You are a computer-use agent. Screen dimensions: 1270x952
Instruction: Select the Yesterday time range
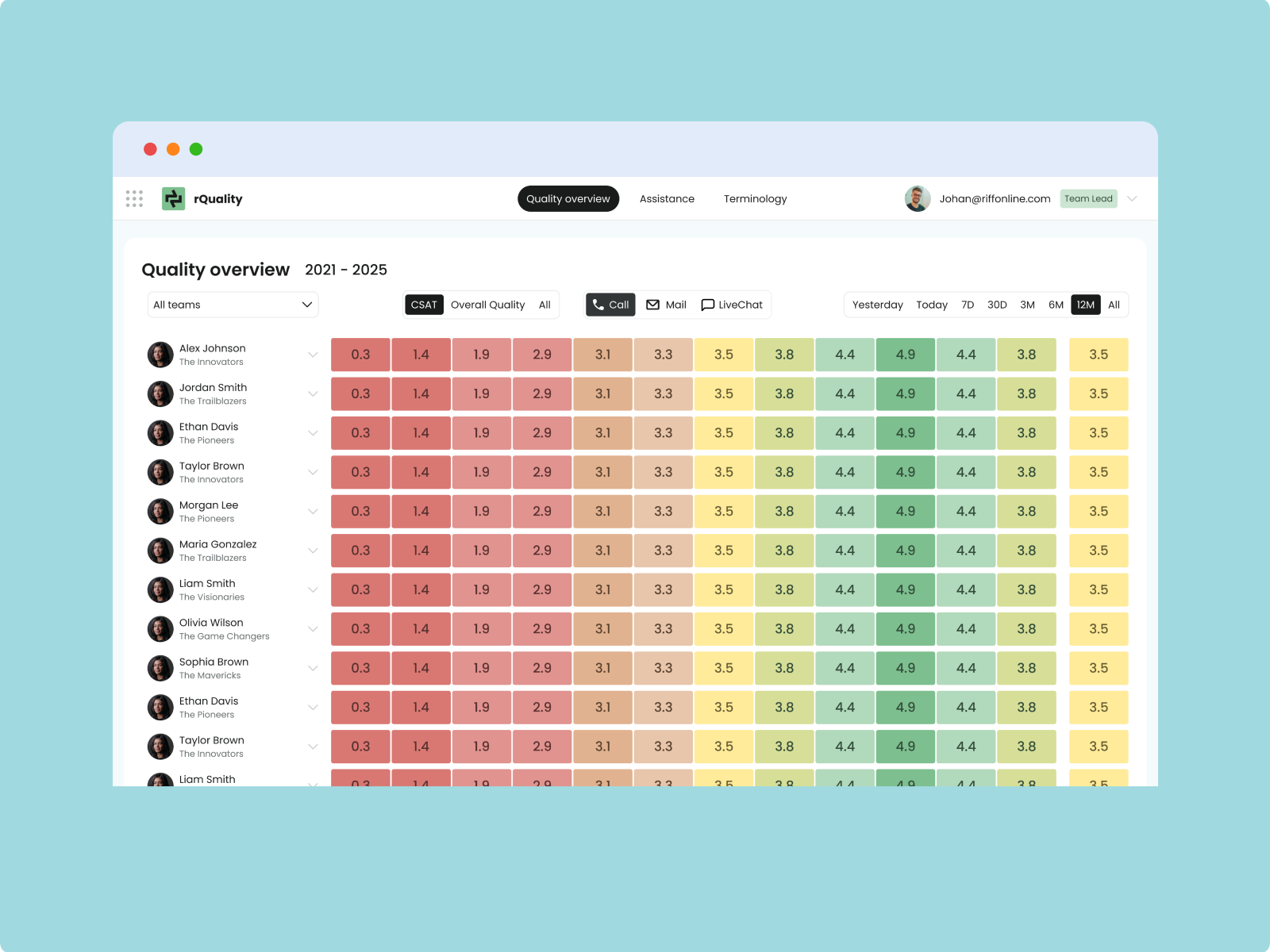[x=877, y=305]
